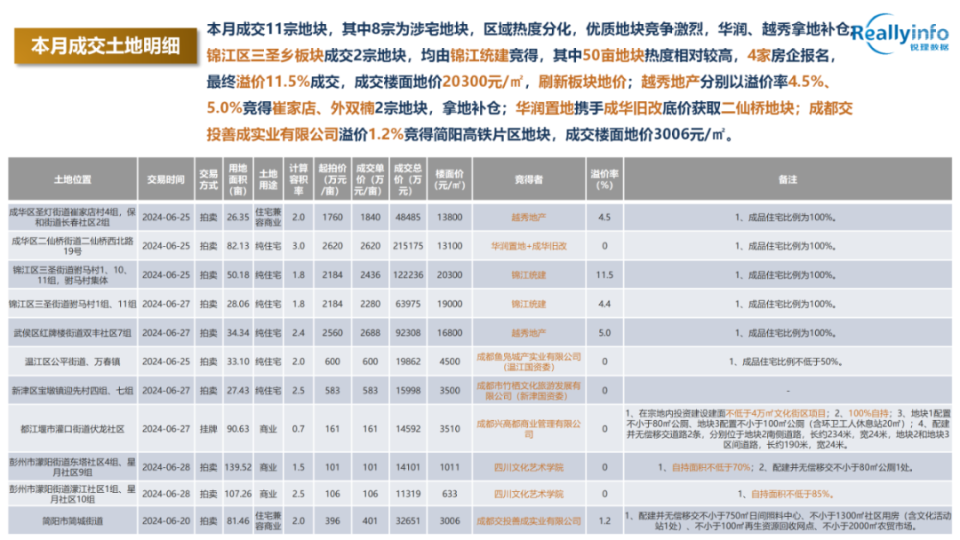Click the highlighted 崔家店、外双楠 text in summary
Viewport: 960px width, 540px height.
323,108
